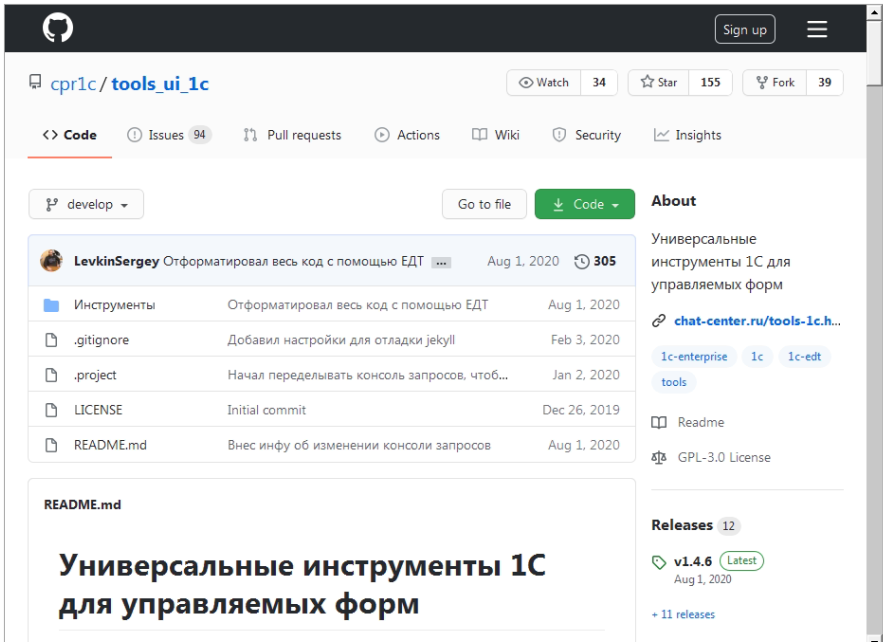Viewport: 883px width, 642px height.
Task: Open the 1c-enterprise topic tag
Action: [x=694, y=356]
